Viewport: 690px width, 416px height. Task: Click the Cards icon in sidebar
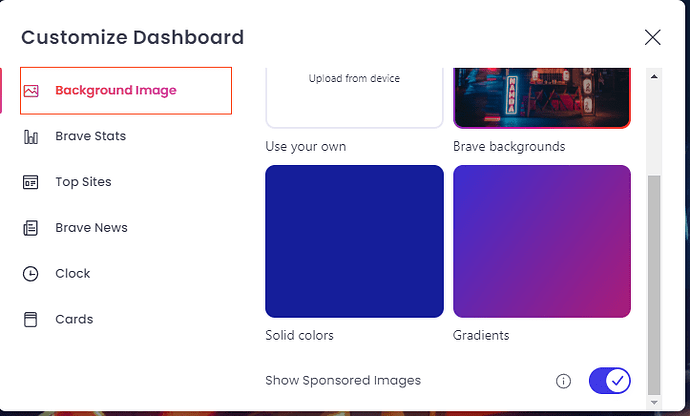tap(31, 319)
